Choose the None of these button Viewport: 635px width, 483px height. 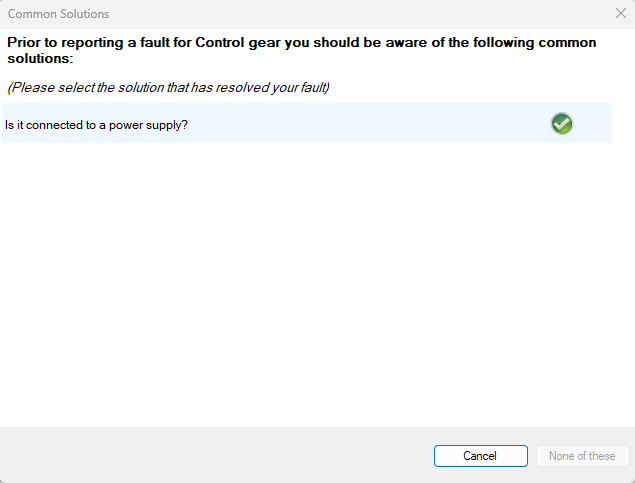click(x=582, y=456)
